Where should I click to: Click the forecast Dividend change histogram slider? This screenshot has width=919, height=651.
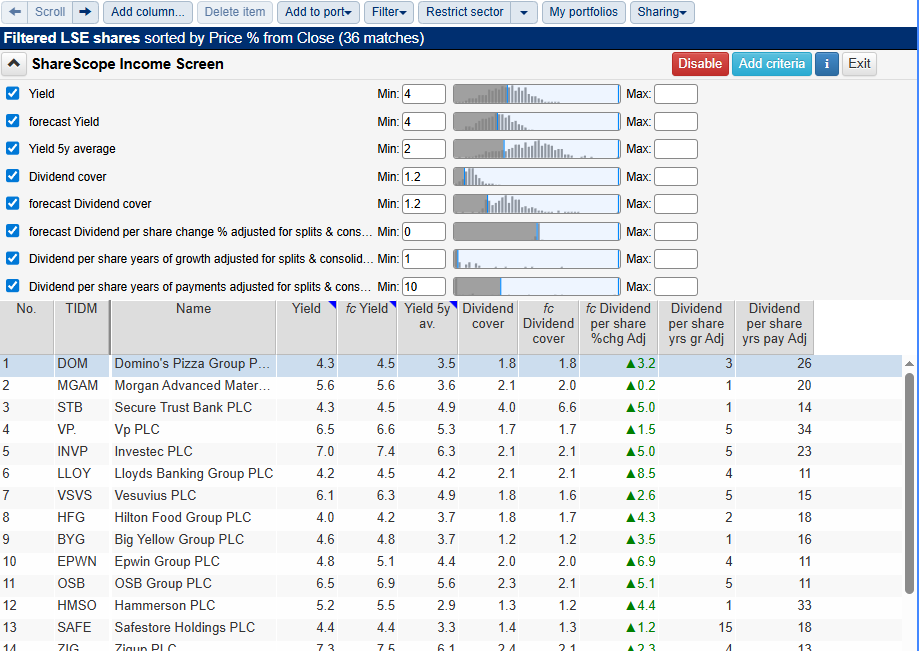(x=537, y=231)
